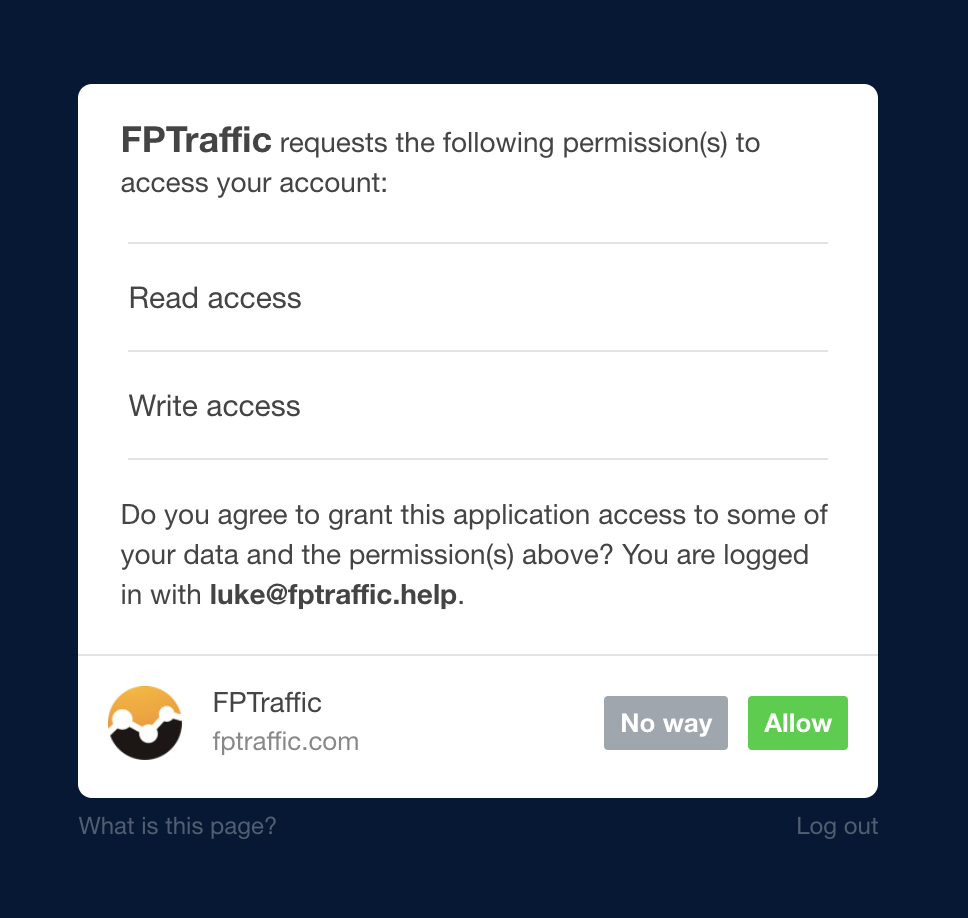Click the FPTraffic name beside the logo
The image size is (968, 918).
point(267,703)
